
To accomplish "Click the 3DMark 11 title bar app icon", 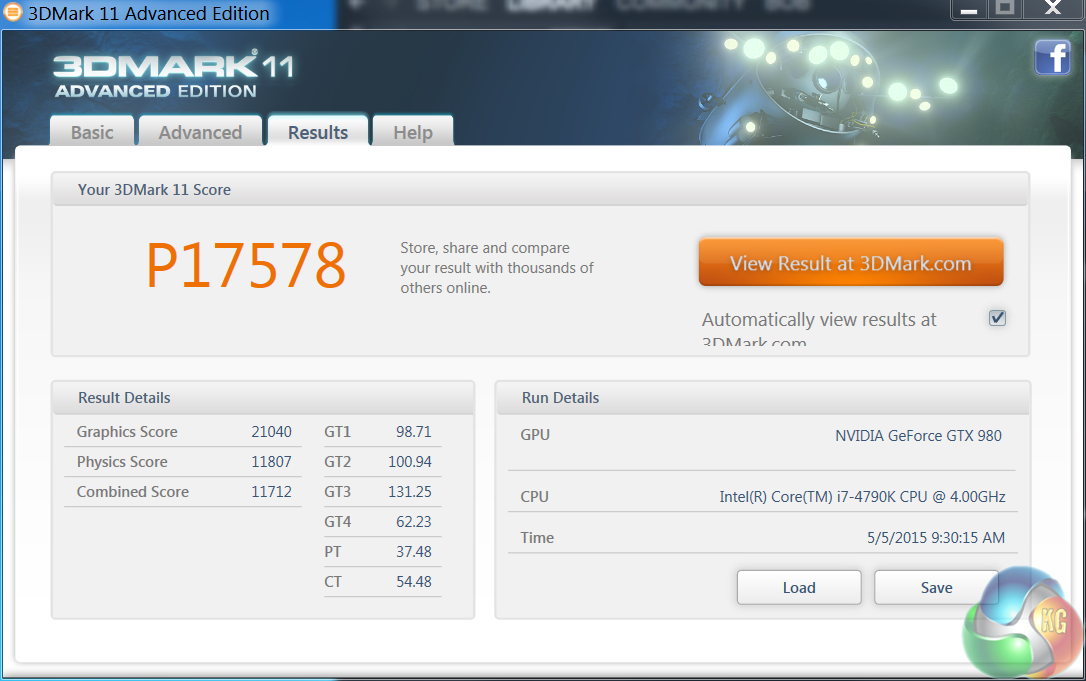I will coord(12,12).
